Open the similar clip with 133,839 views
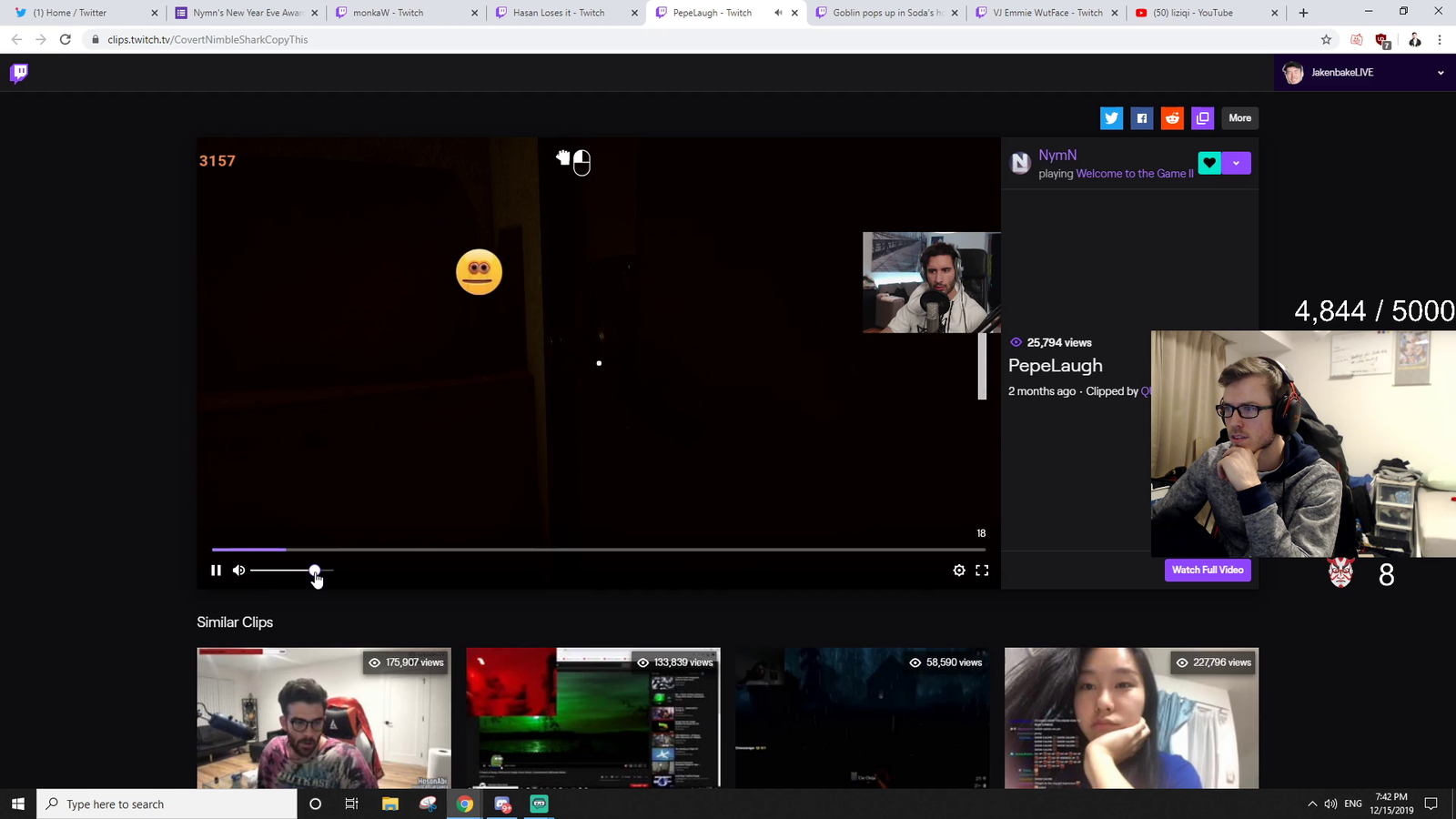Screen dimensions: 1456x819 (x=593, y=718)
